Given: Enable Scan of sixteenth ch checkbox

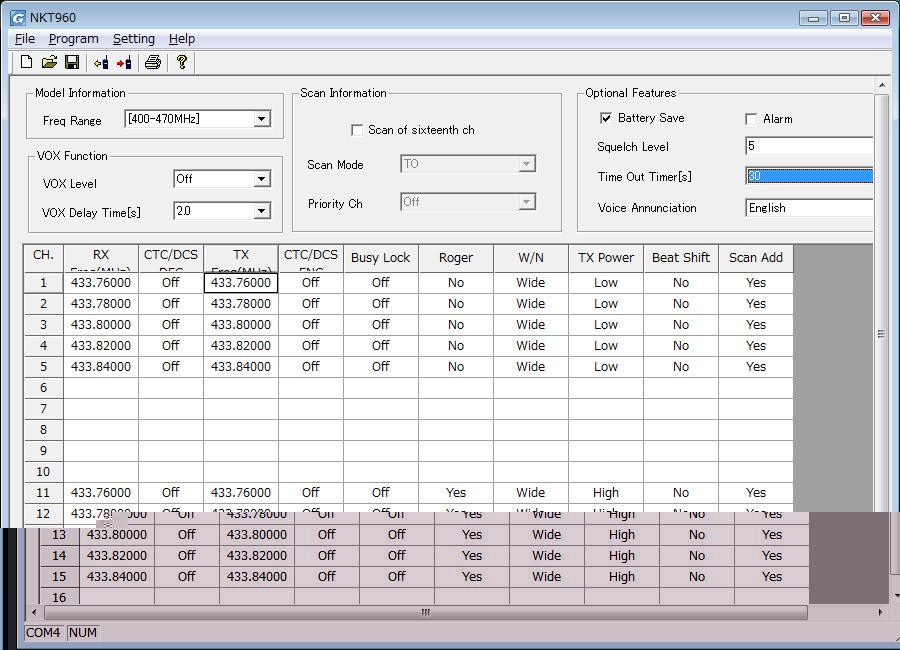Looking at the screenshot, I should coord(357,130).
